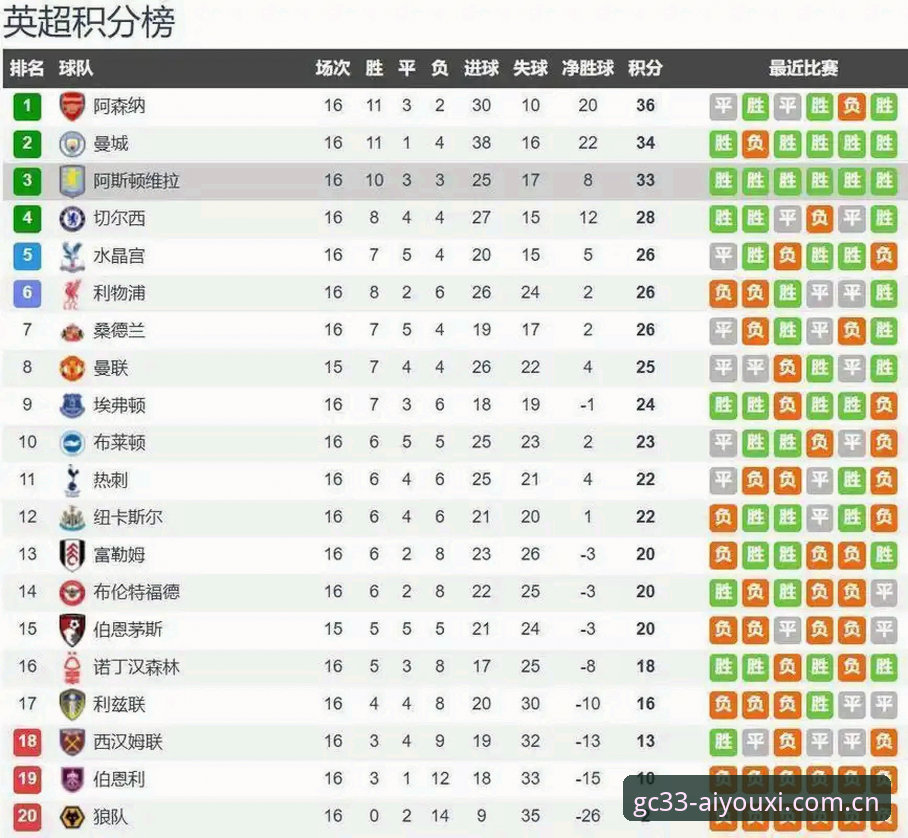Click red rank 18 badge
Screen dimensions: 908x838
(x=27, y=742)
